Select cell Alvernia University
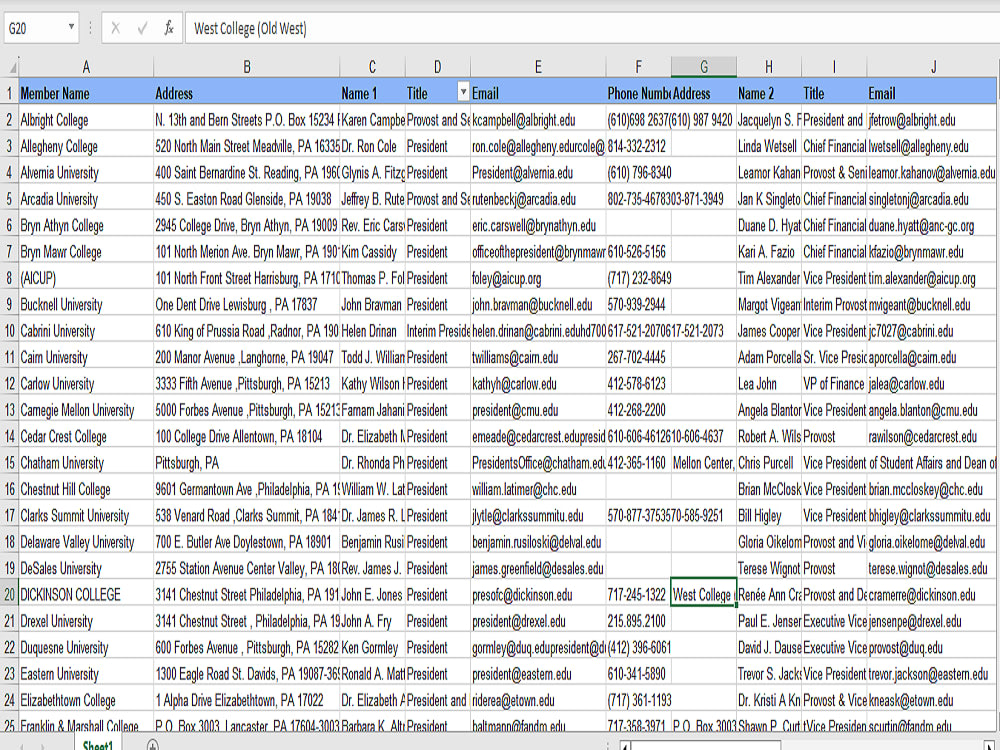Screen dimensions: 1000x750 tap(86, 172)
